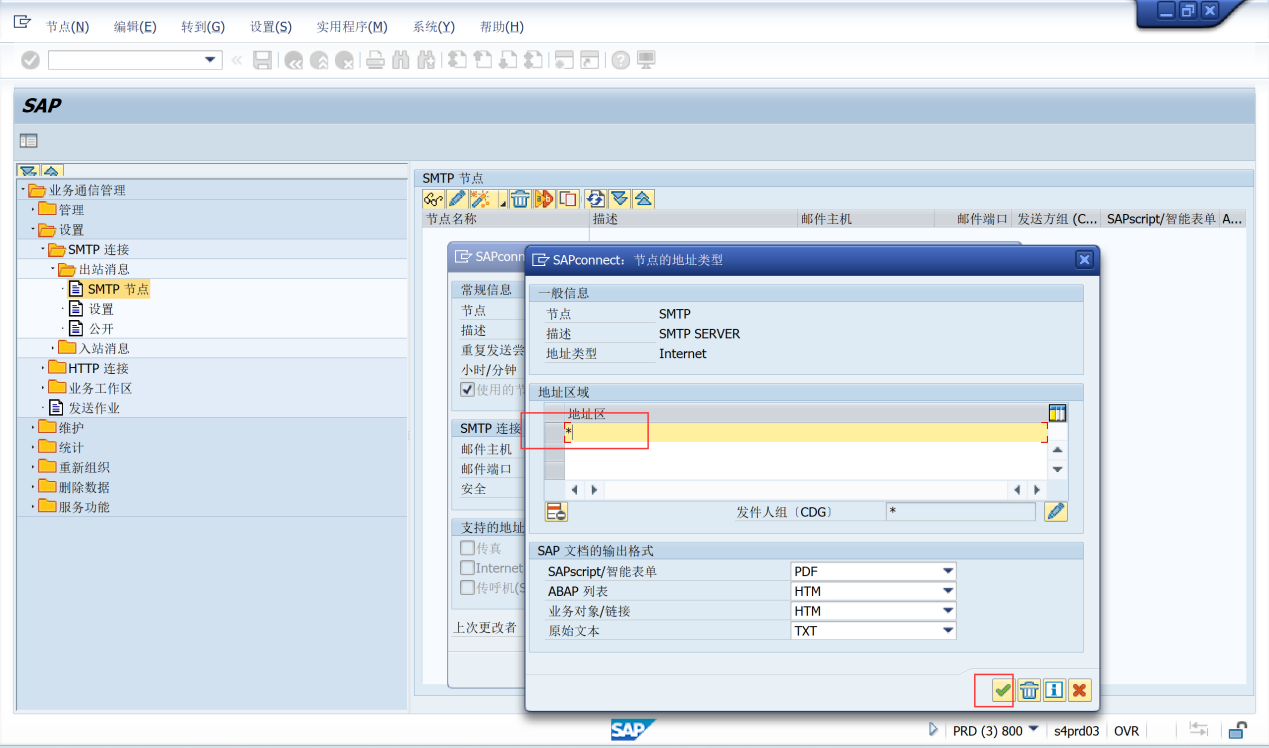This screenshot has height=748, width=1269.
Task: Click the Create New Session icon
Action: 564,60
